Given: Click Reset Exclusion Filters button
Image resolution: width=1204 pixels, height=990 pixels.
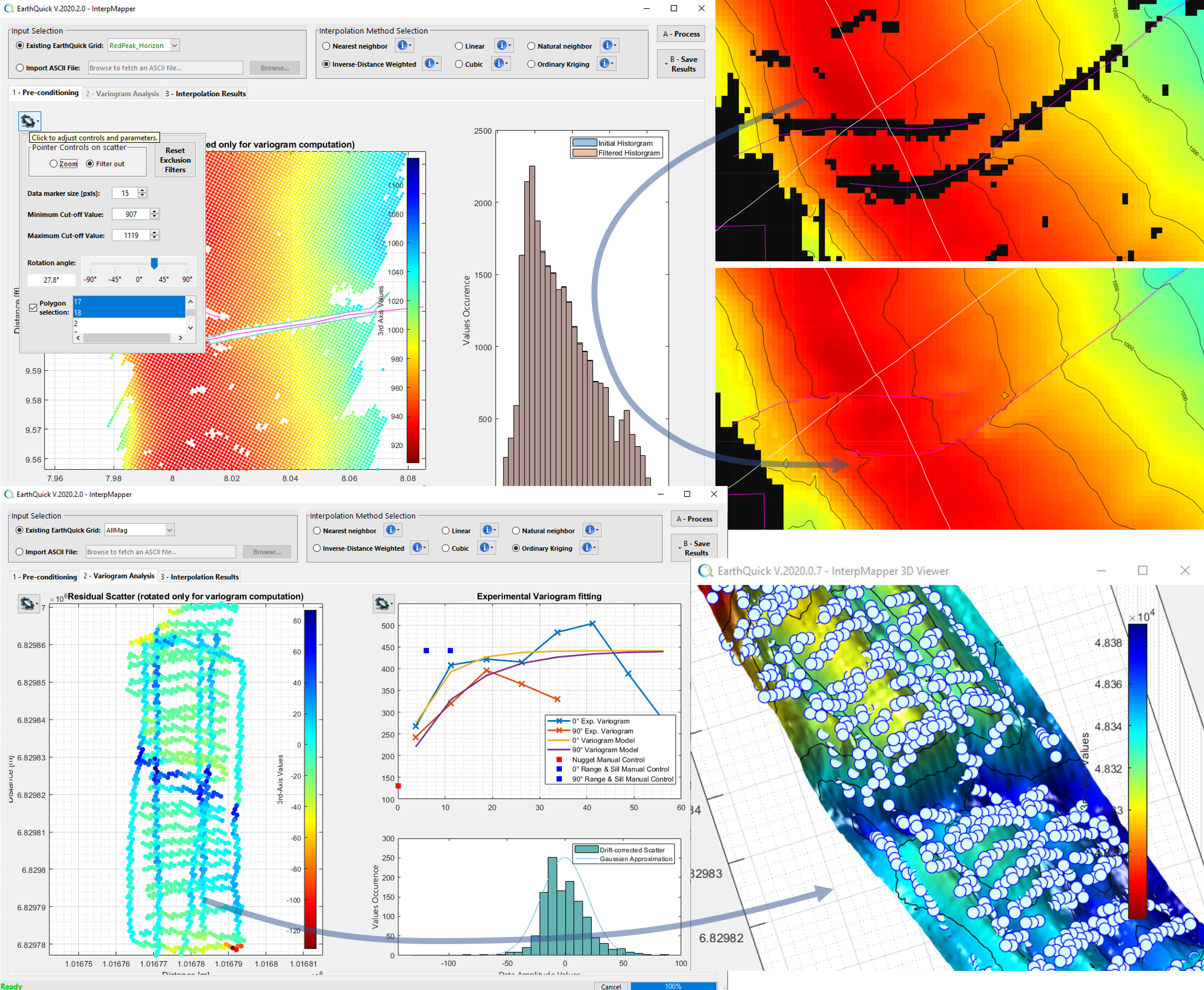Looking at the screenshot, I should (x=175, y=160).
